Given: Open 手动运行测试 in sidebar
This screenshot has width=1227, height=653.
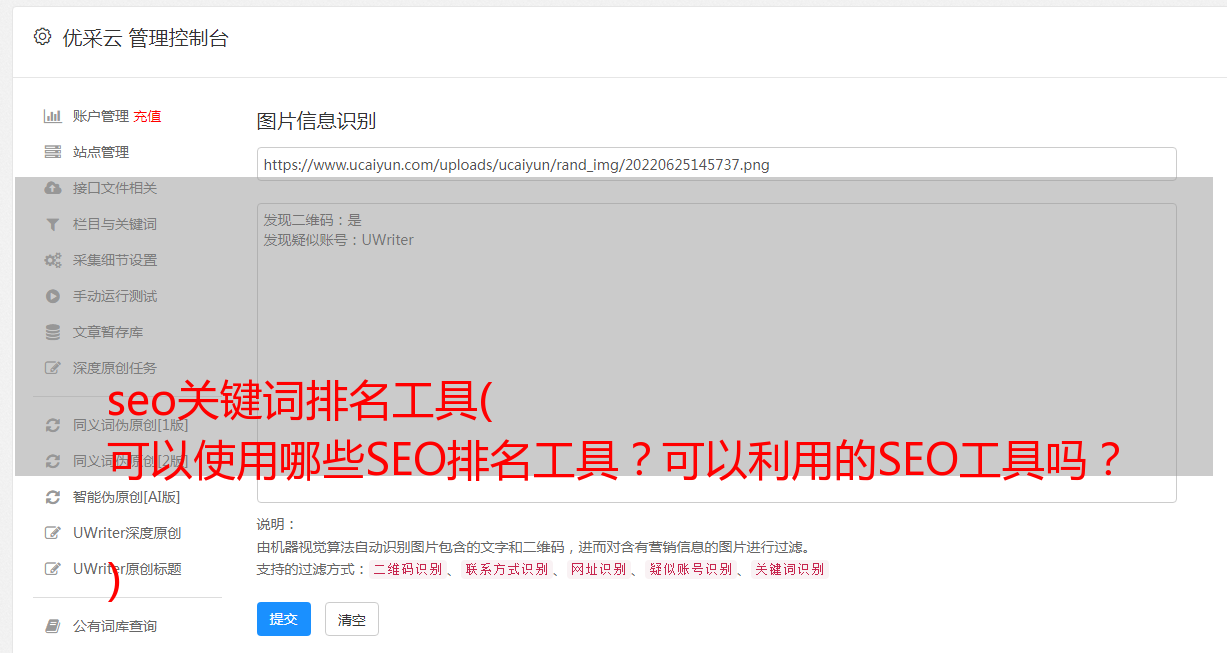Looking at the screenshot, I should click(115, 296).
